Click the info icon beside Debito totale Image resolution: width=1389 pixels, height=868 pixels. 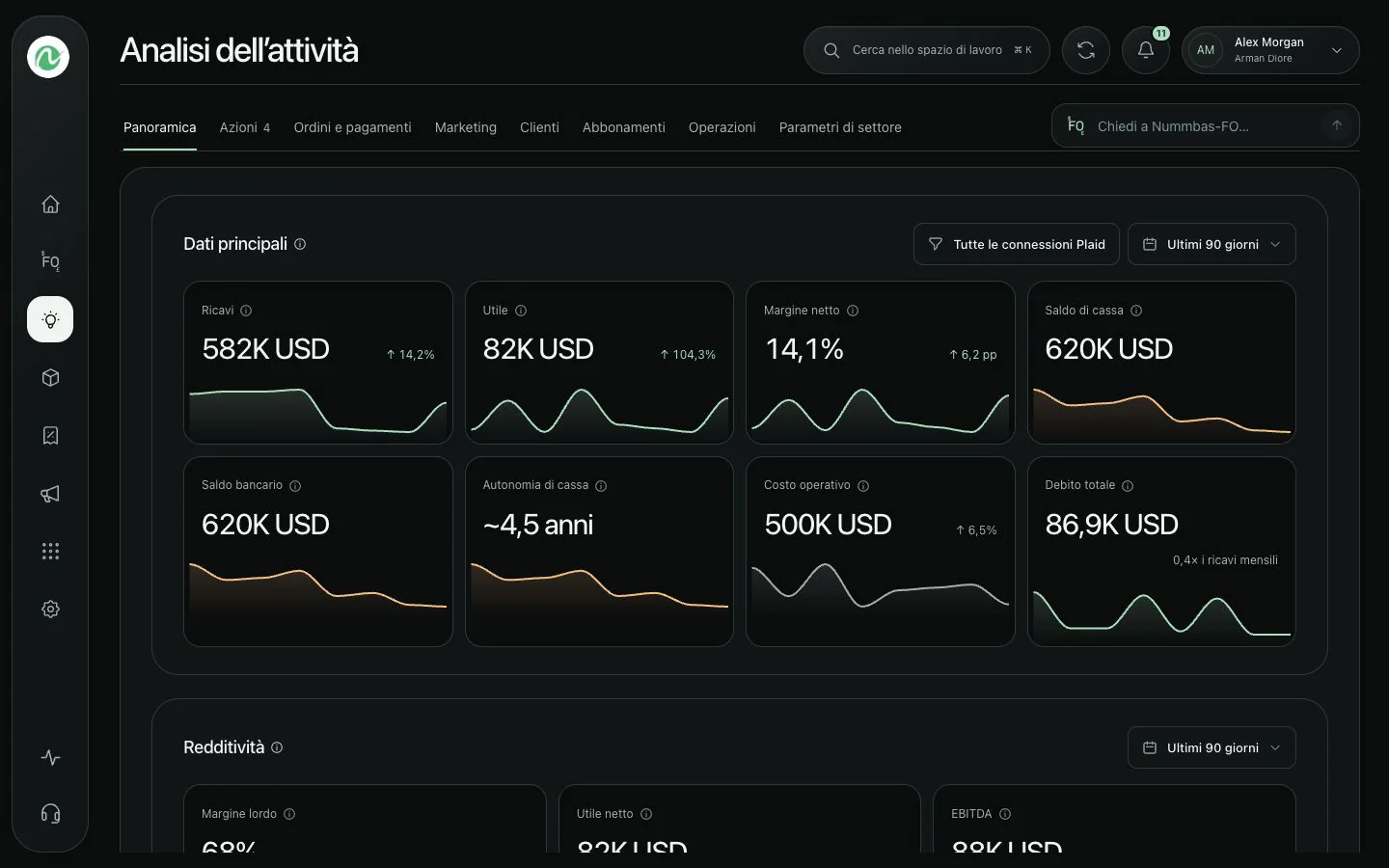click(1128, 486)
